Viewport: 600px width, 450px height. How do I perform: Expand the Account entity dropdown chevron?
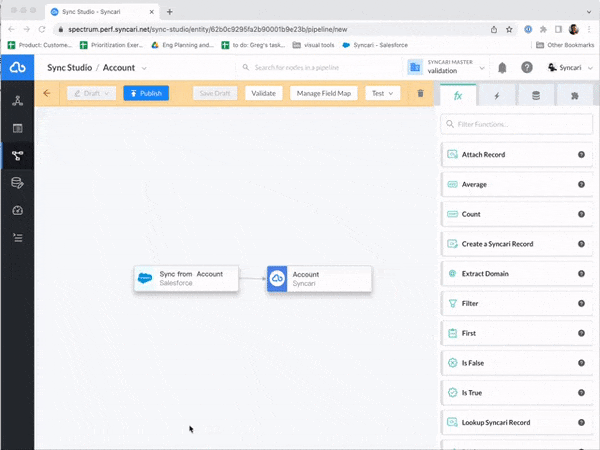point(144,68)
